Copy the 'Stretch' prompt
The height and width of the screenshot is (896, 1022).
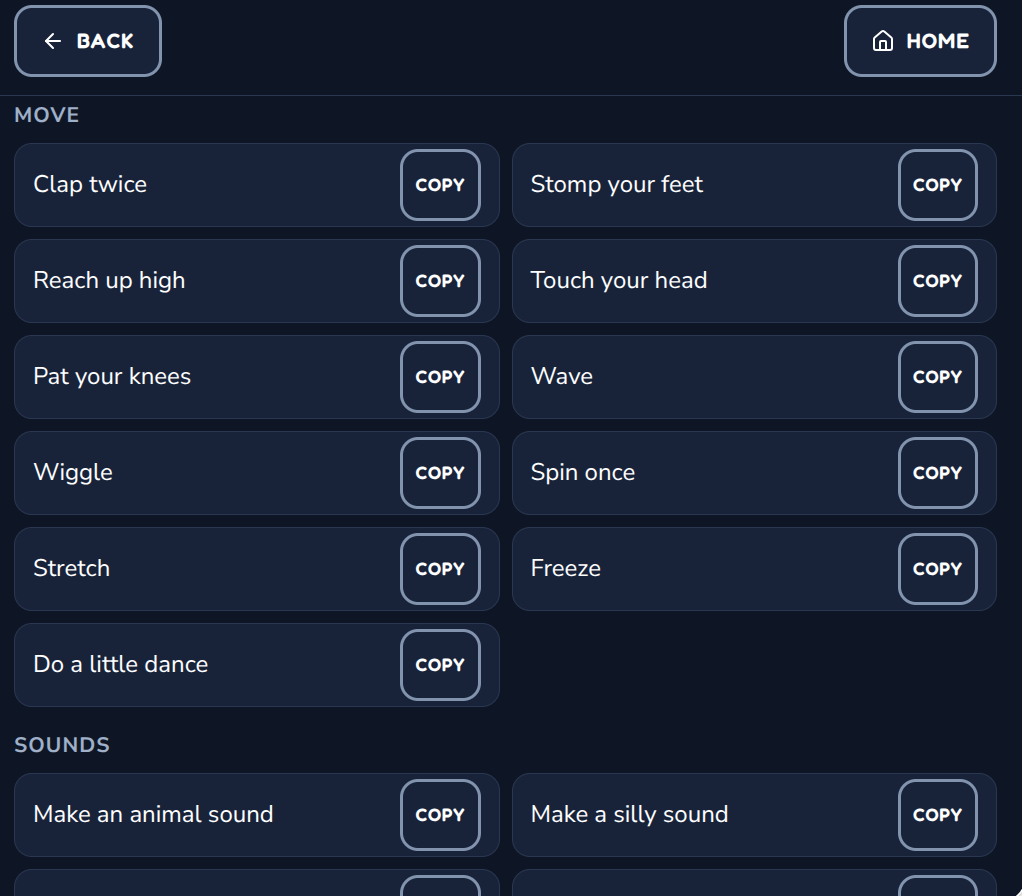coord(440,569)
